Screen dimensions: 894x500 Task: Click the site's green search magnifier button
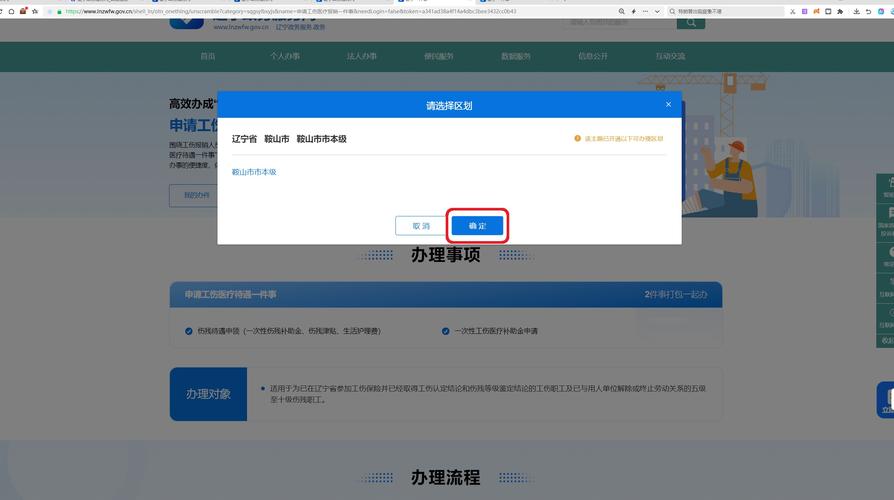pyautogui.click(x=691, y=23)
